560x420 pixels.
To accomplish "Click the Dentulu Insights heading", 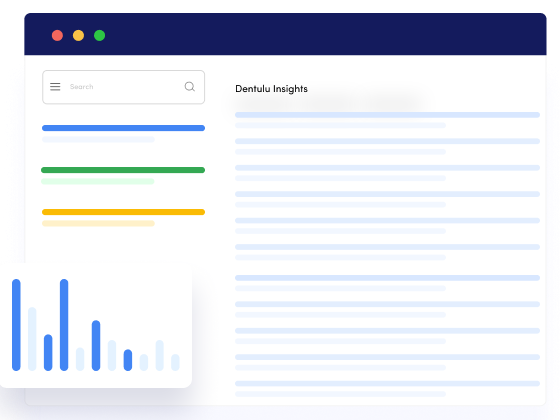I will point(271,89).
